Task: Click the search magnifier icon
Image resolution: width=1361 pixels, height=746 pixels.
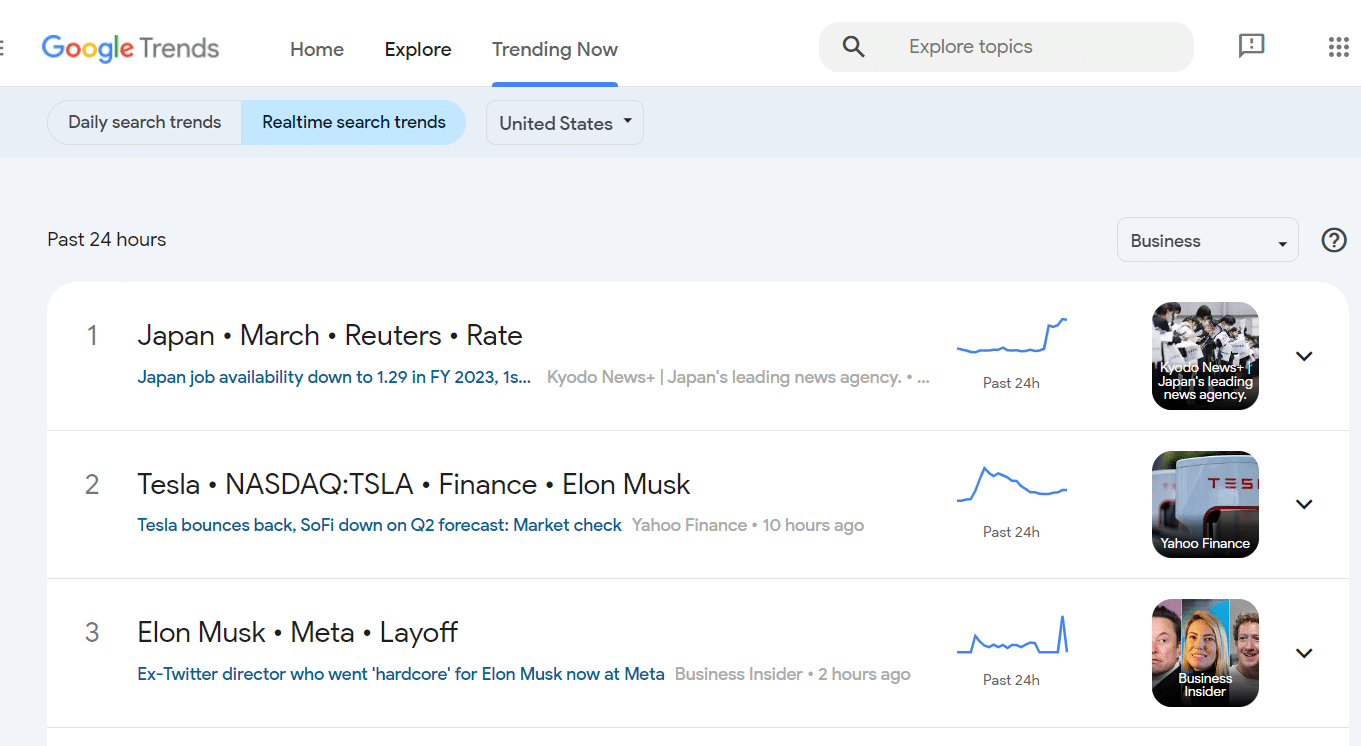Action: 853,47
